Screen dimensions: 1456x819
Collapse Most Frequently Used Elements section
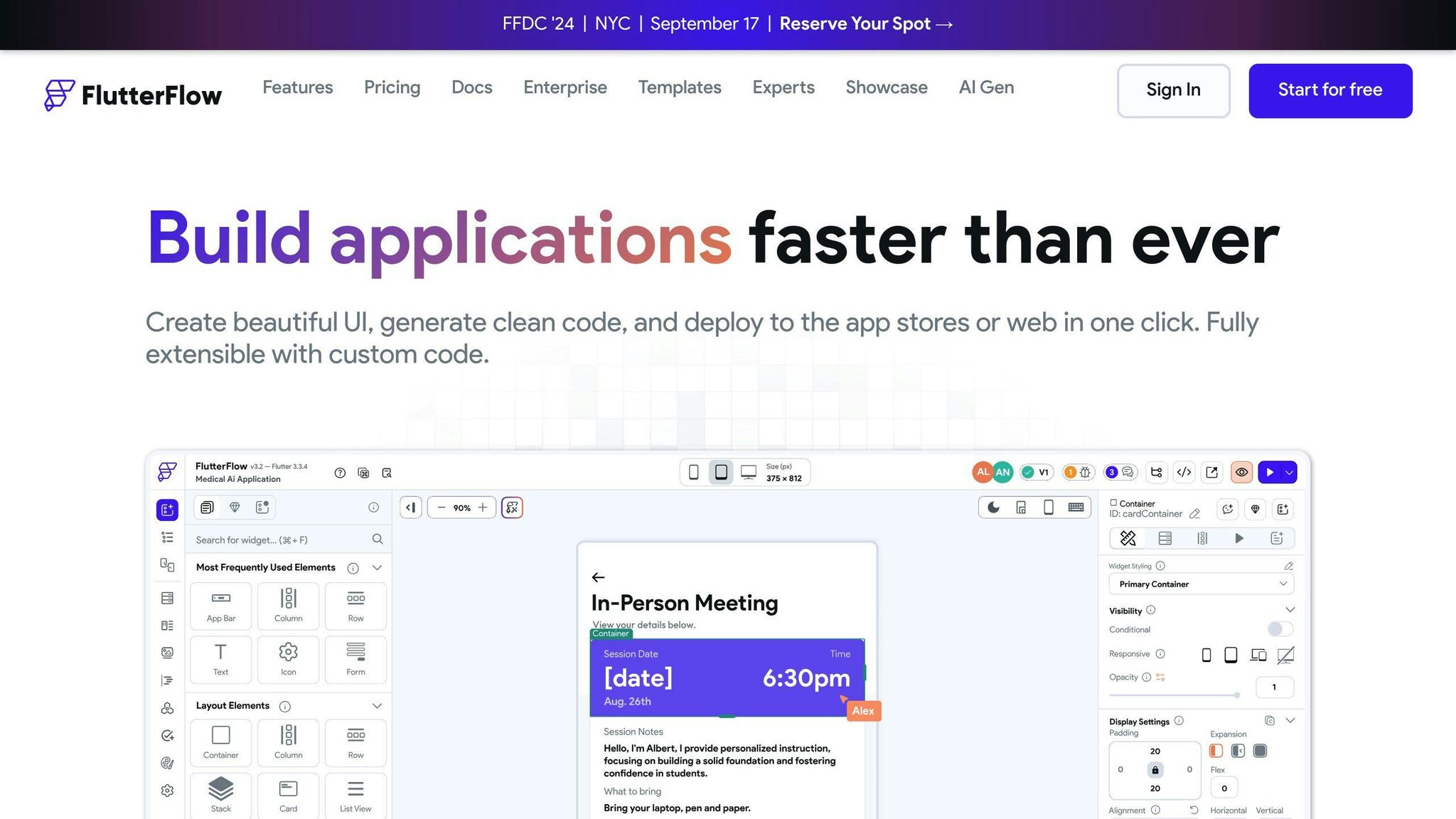pos(377,567)
